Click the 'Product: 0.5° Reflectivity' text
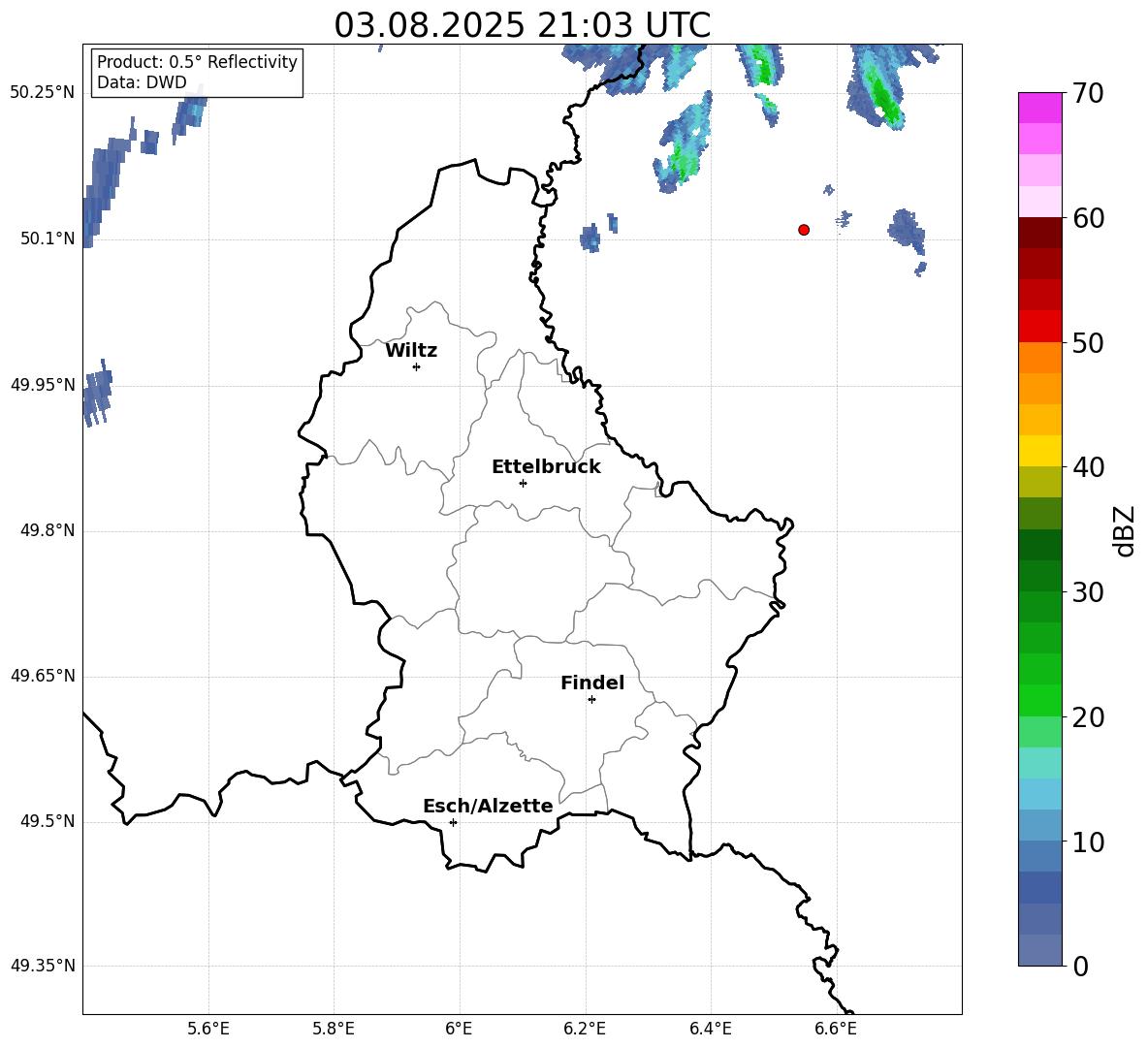The height and width of the screenshot is (1048, 1148). click(x=197, y=61)
